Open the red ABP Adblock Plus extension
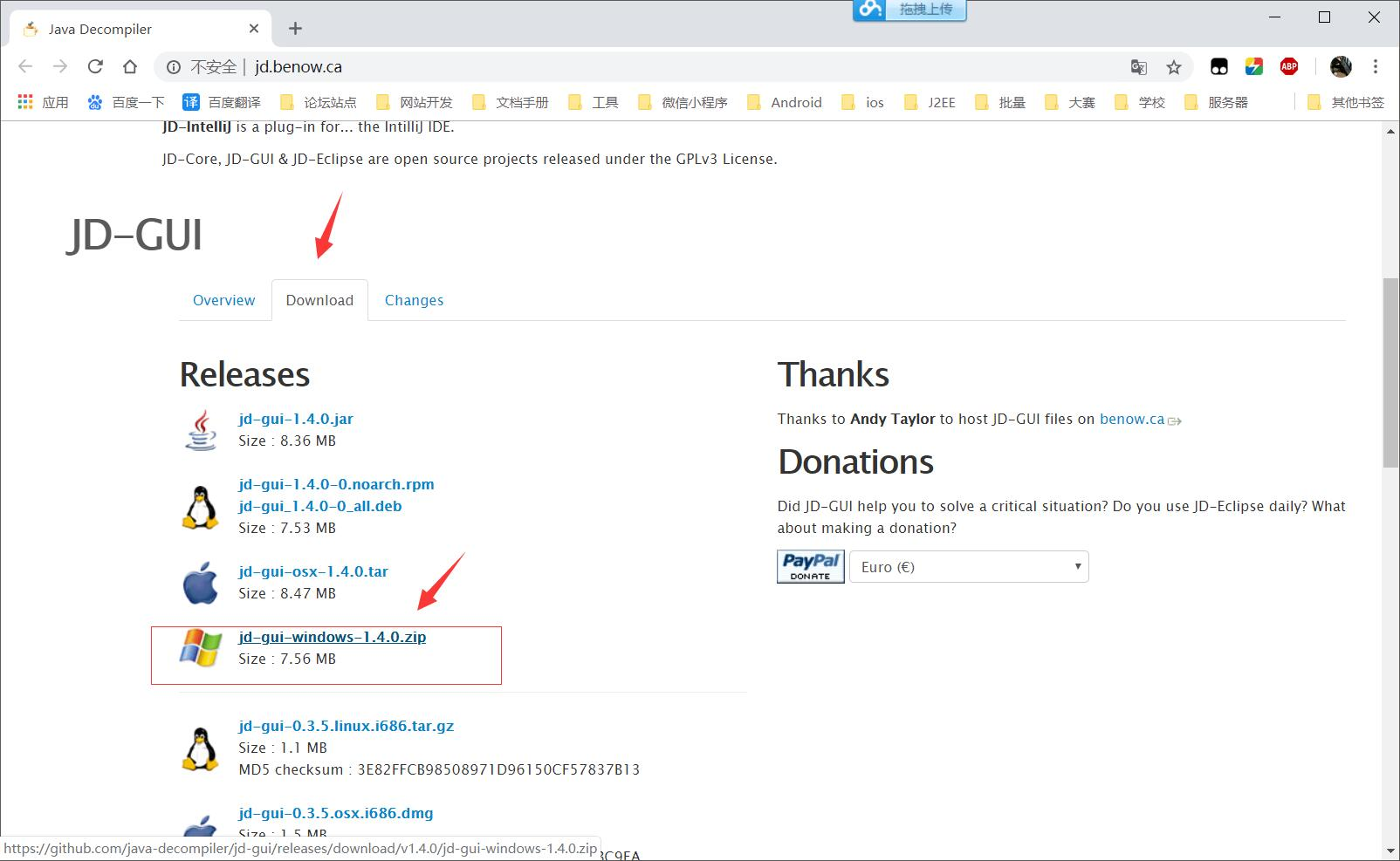The height and width of the screenshot is (861, 1400). pos(1289,66)
